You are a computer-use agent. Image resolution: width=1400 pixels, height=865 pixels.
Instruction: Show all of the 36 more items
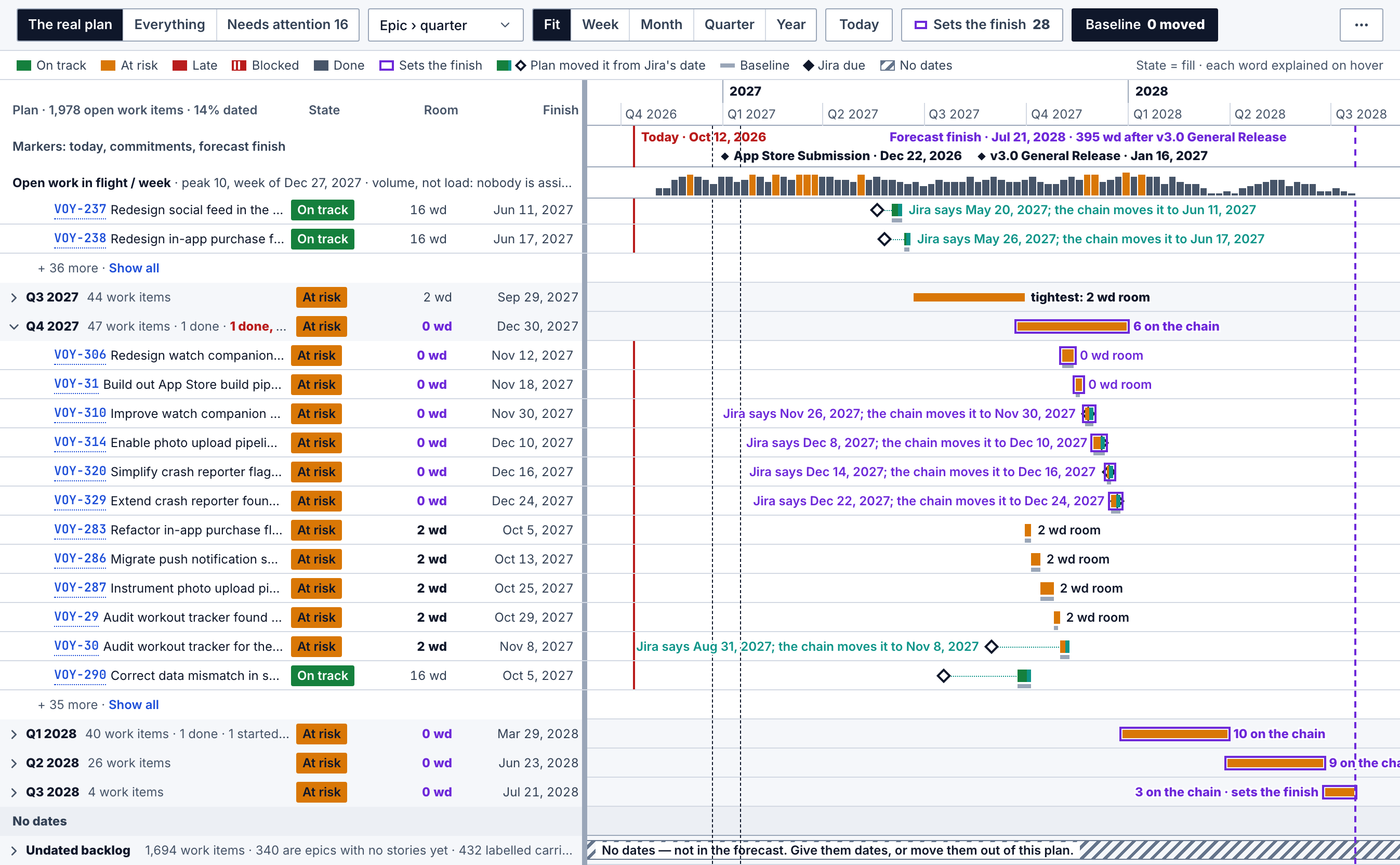tap(134, 268)
